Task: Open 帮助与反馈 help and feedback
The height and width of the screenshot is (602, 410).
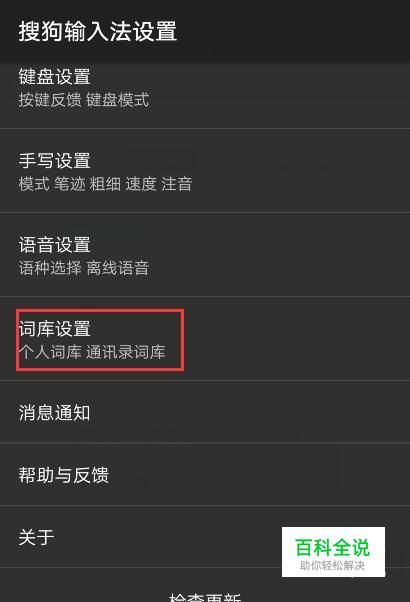Action: pos(205,475)
